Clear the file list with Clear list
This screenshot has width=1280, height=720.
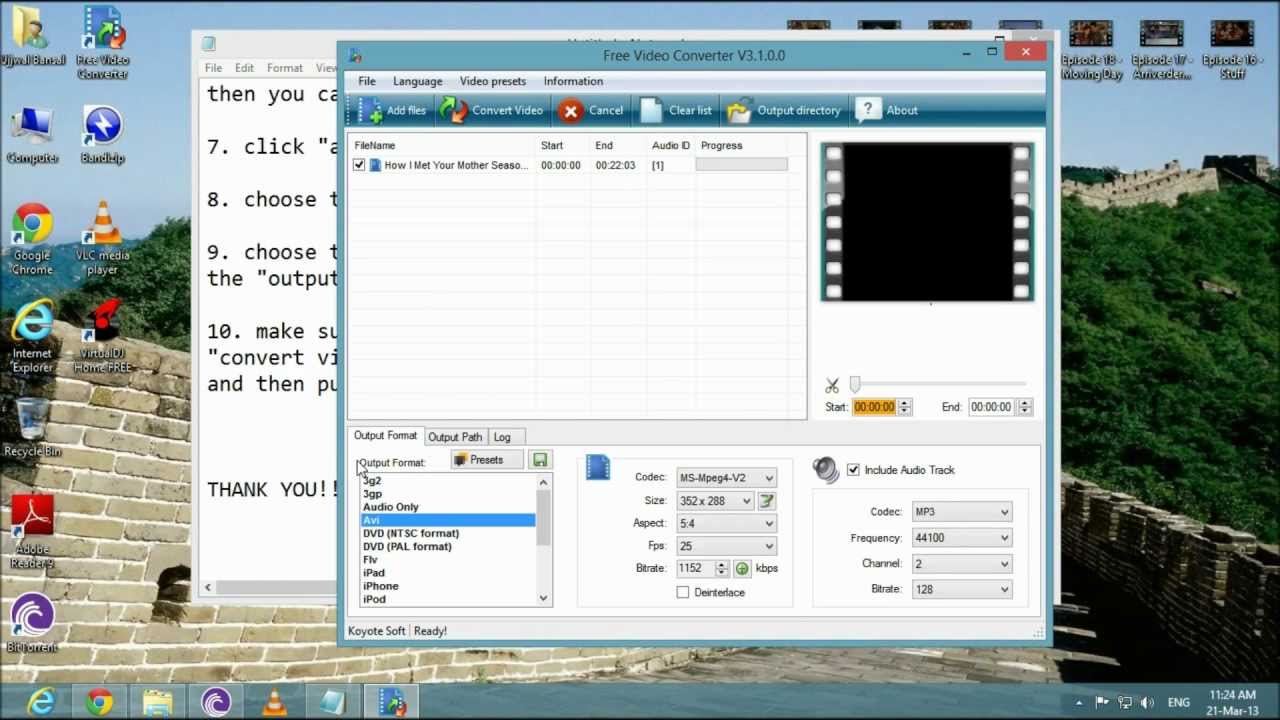[x=676, y=110]
